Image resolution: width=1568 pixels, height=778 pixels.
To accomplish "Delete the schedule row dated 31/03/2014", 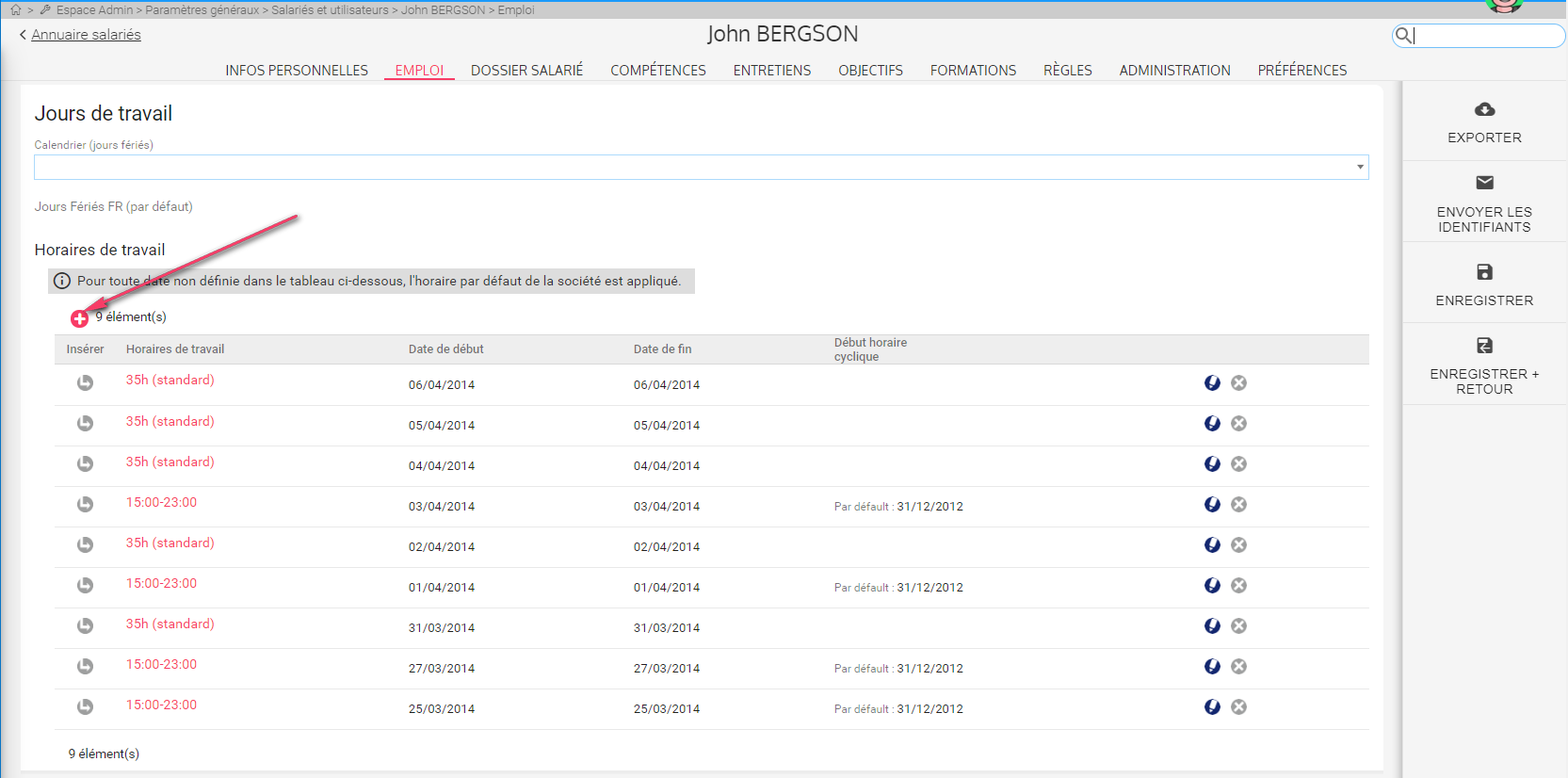I will (1239, 625).
